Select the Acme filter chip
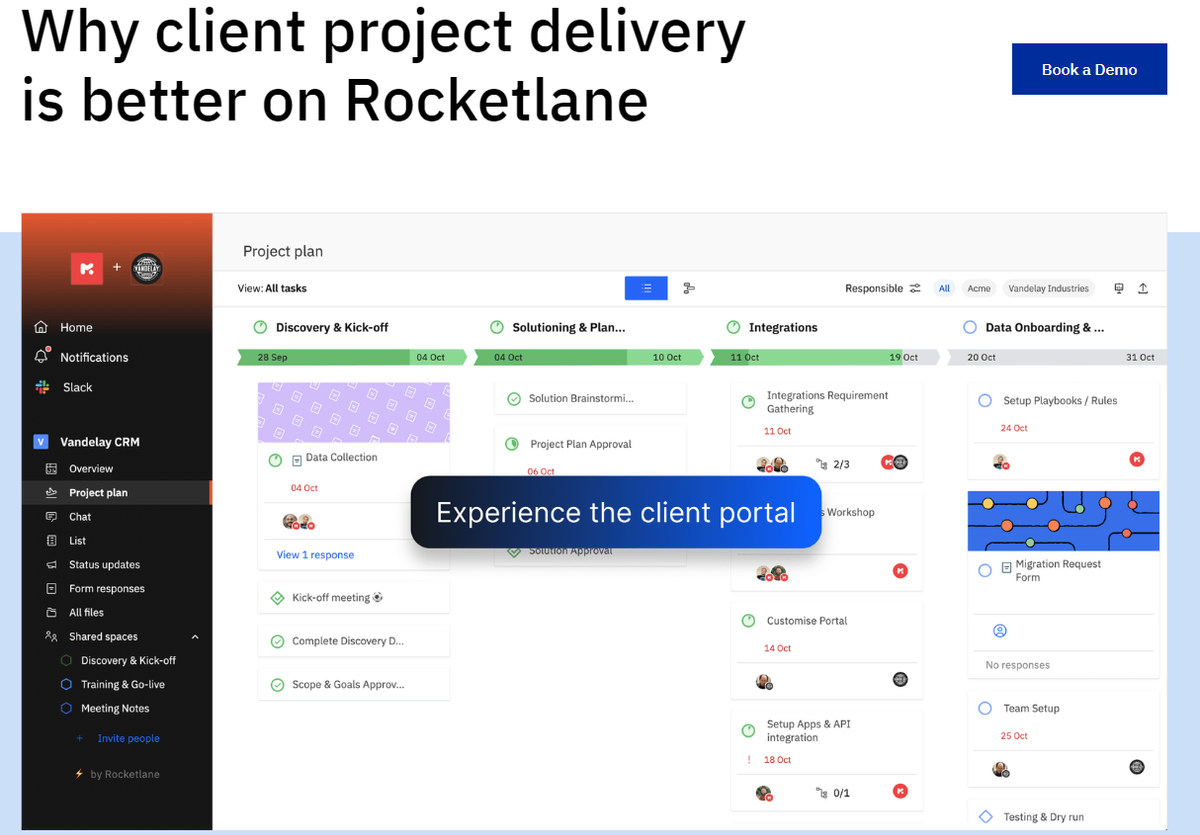The width and height of the screenshot is (1200, 835). click(979, 288)
